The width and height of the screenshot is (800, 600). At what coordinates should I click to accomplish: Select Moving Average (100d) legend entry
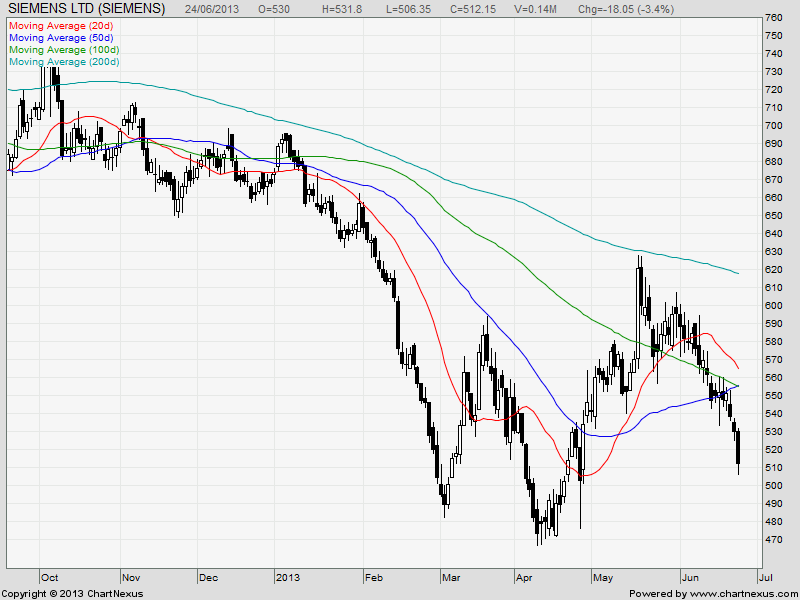[64, 49]
